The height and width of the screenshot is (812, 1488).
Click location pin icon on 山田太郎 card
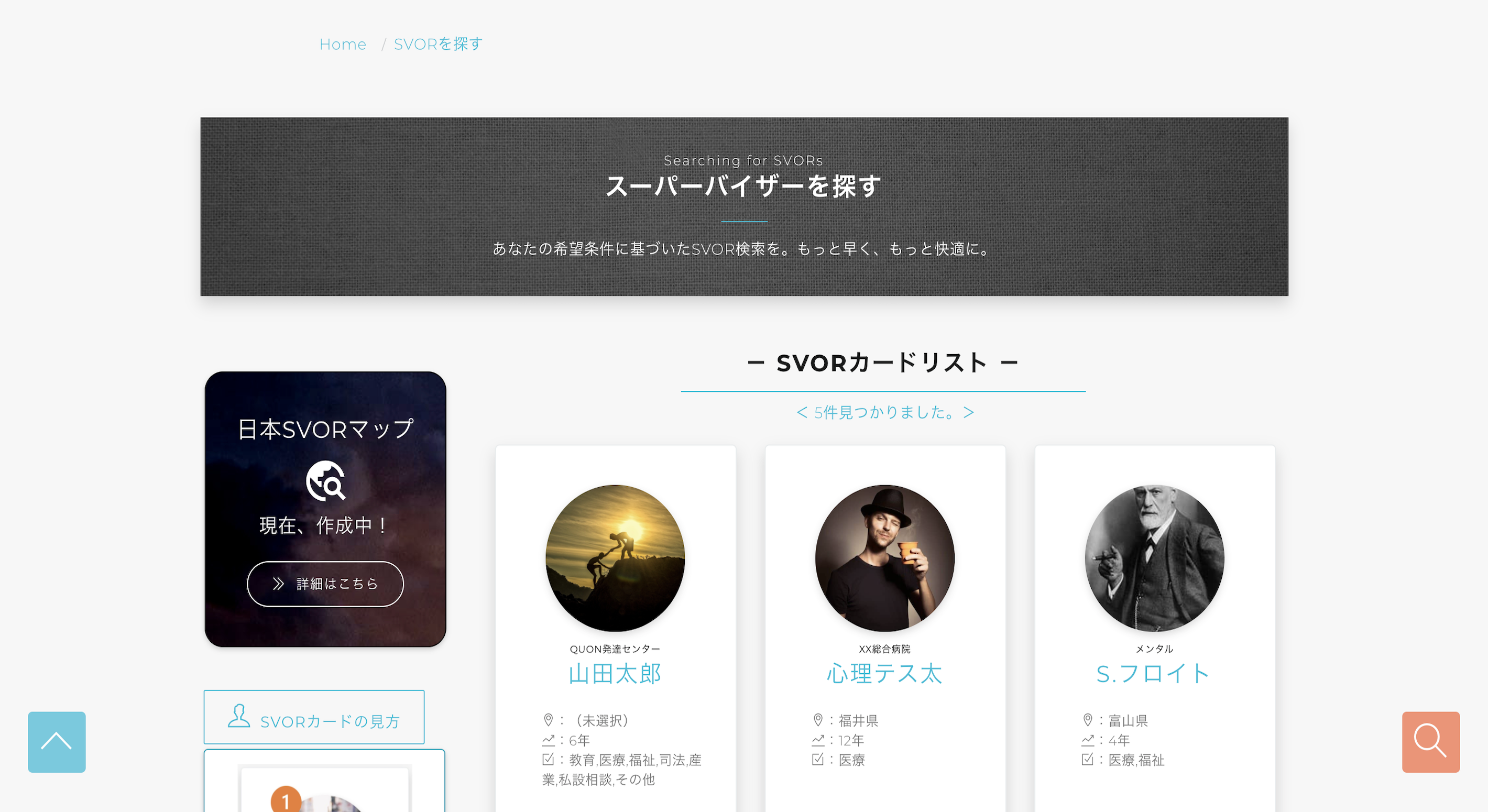point(548,720)
